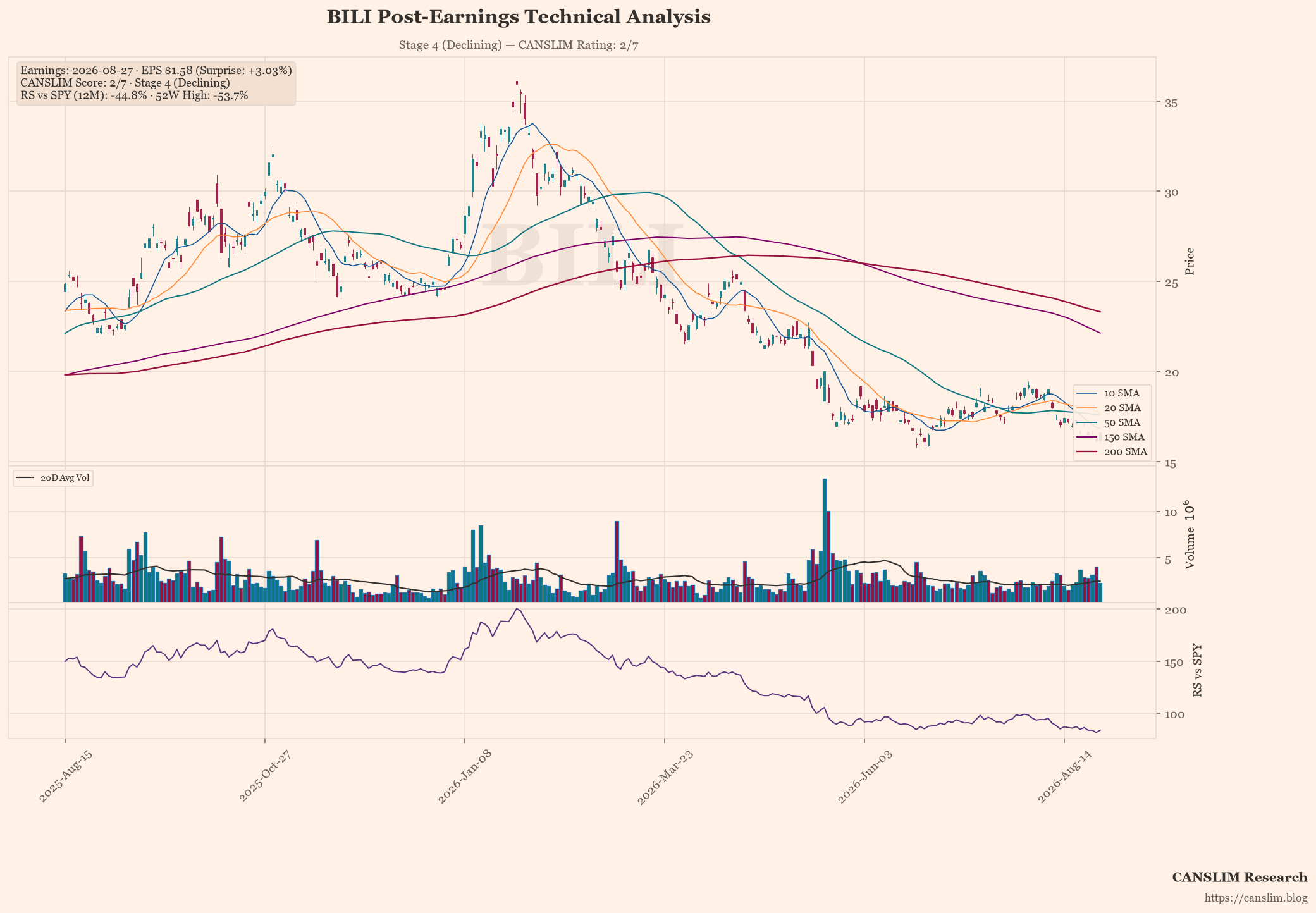Click the price axis tick '20'
This screenshot has height=913, width=1316.
pos(1171,372)
